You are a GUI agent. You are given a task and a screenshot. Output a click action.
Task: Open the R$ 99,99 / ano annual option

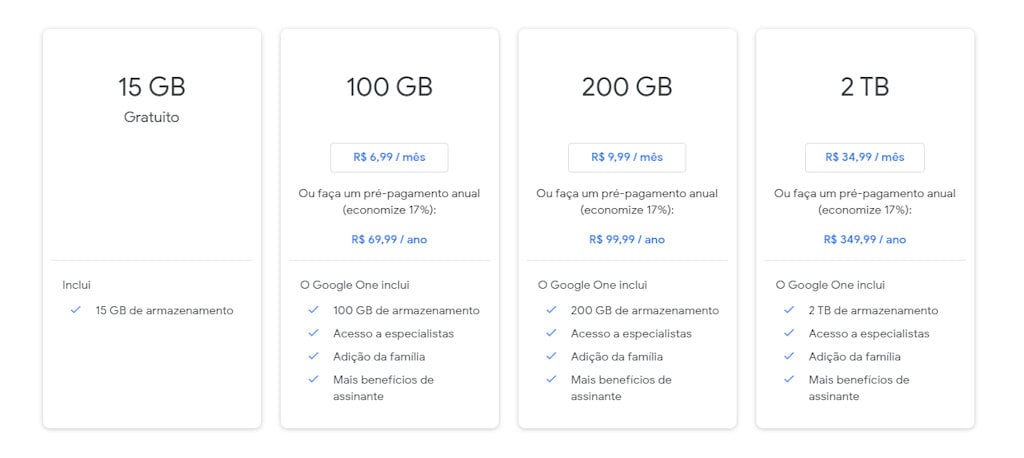click(x=627, y=239)
